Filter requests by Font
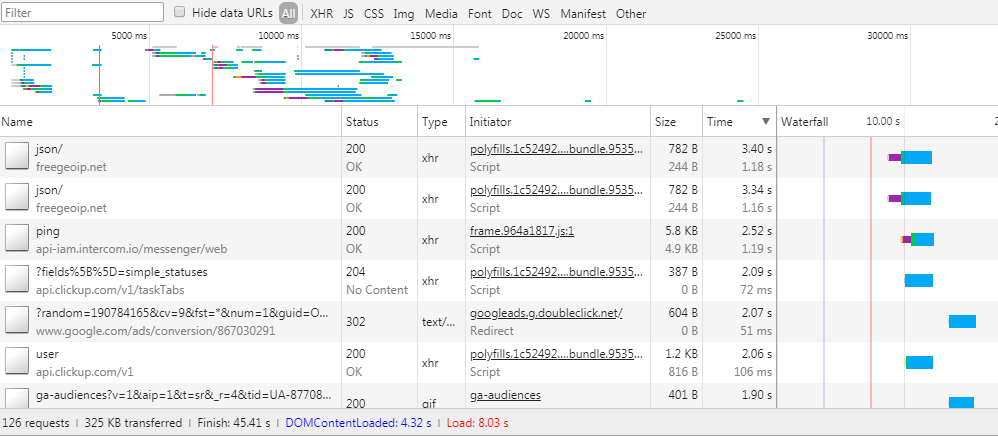The height and width of the screenshot is (436, 998). coord(479,13)
